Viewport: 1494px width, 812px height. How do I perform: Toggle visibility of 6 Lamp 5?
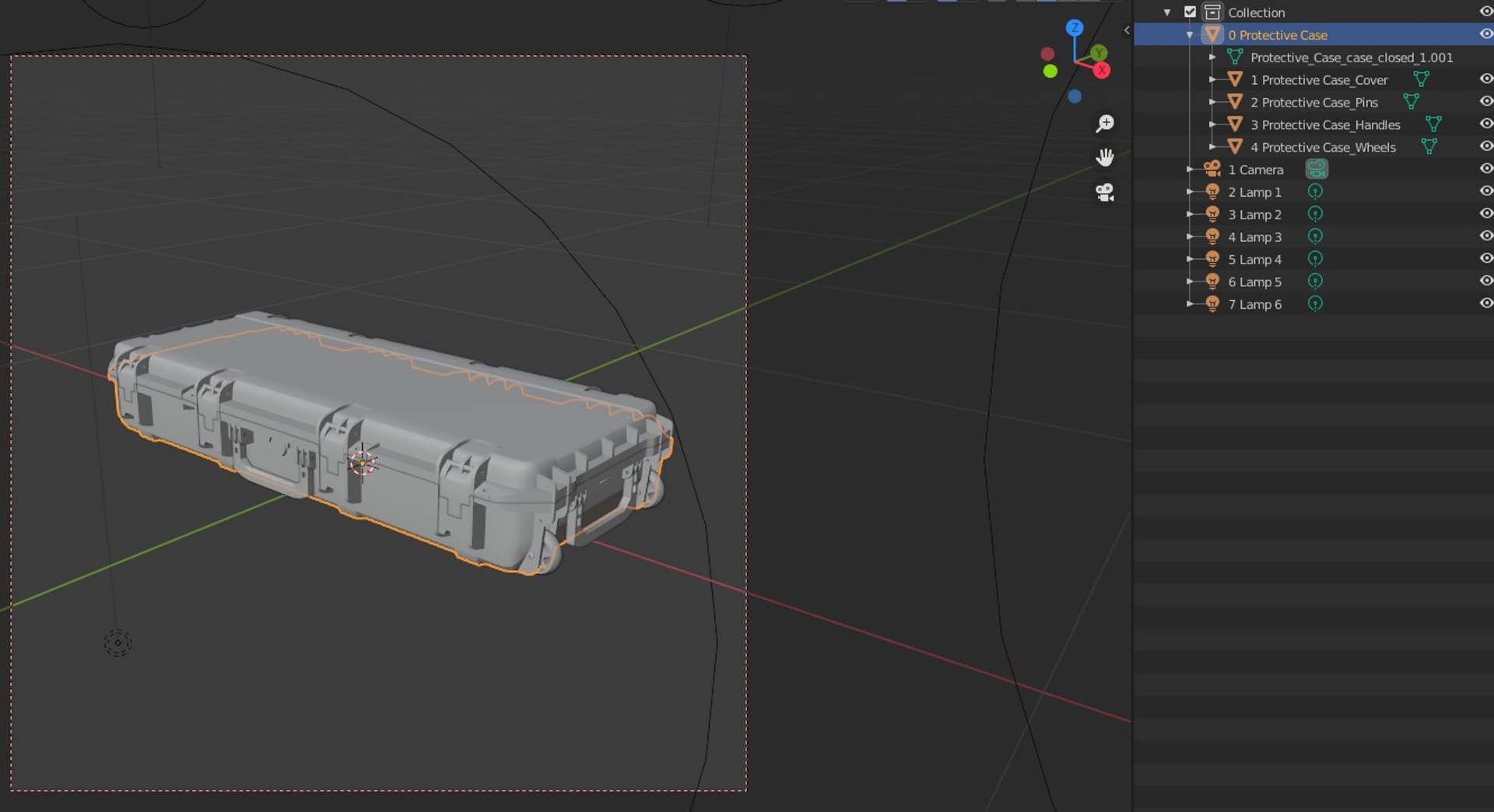coord(1485,281)
